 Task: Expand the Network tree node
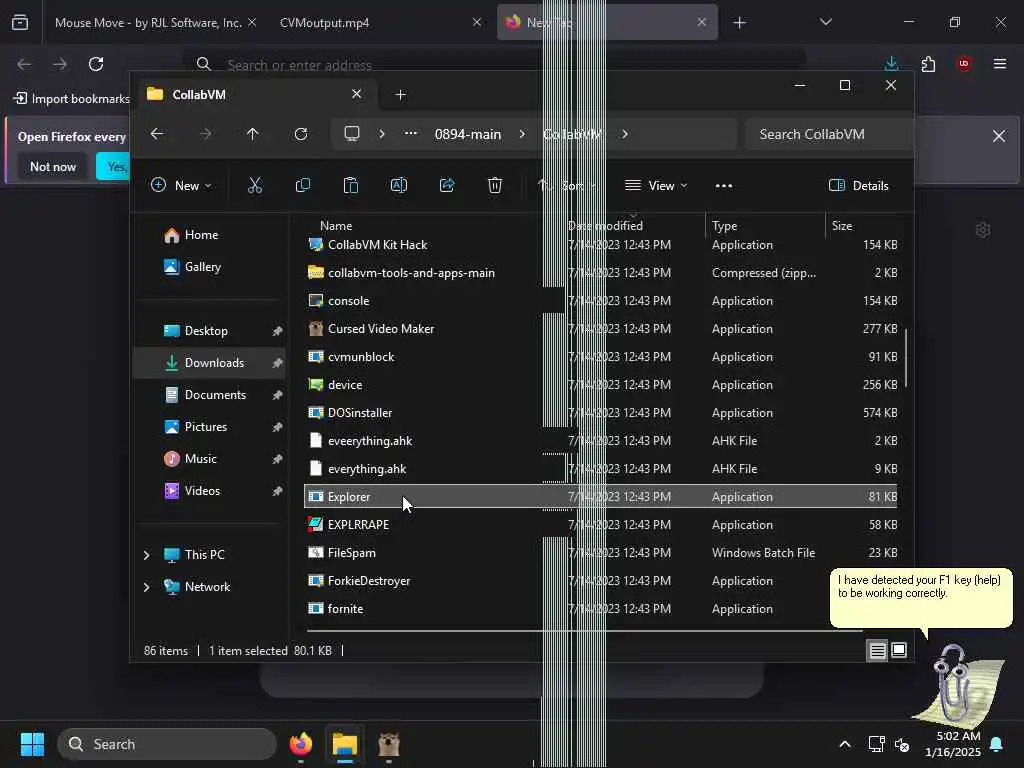point(146,587)
